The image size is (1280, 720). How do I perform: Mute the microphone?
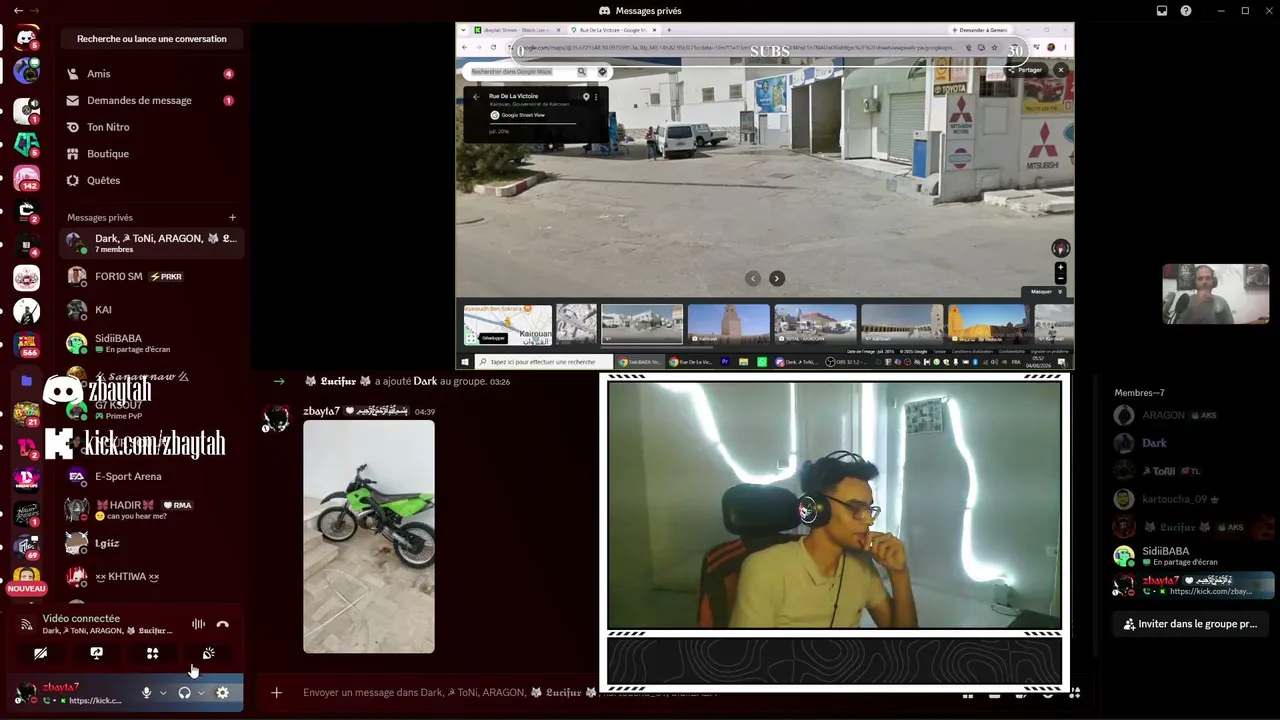click(x=146, y=692)
